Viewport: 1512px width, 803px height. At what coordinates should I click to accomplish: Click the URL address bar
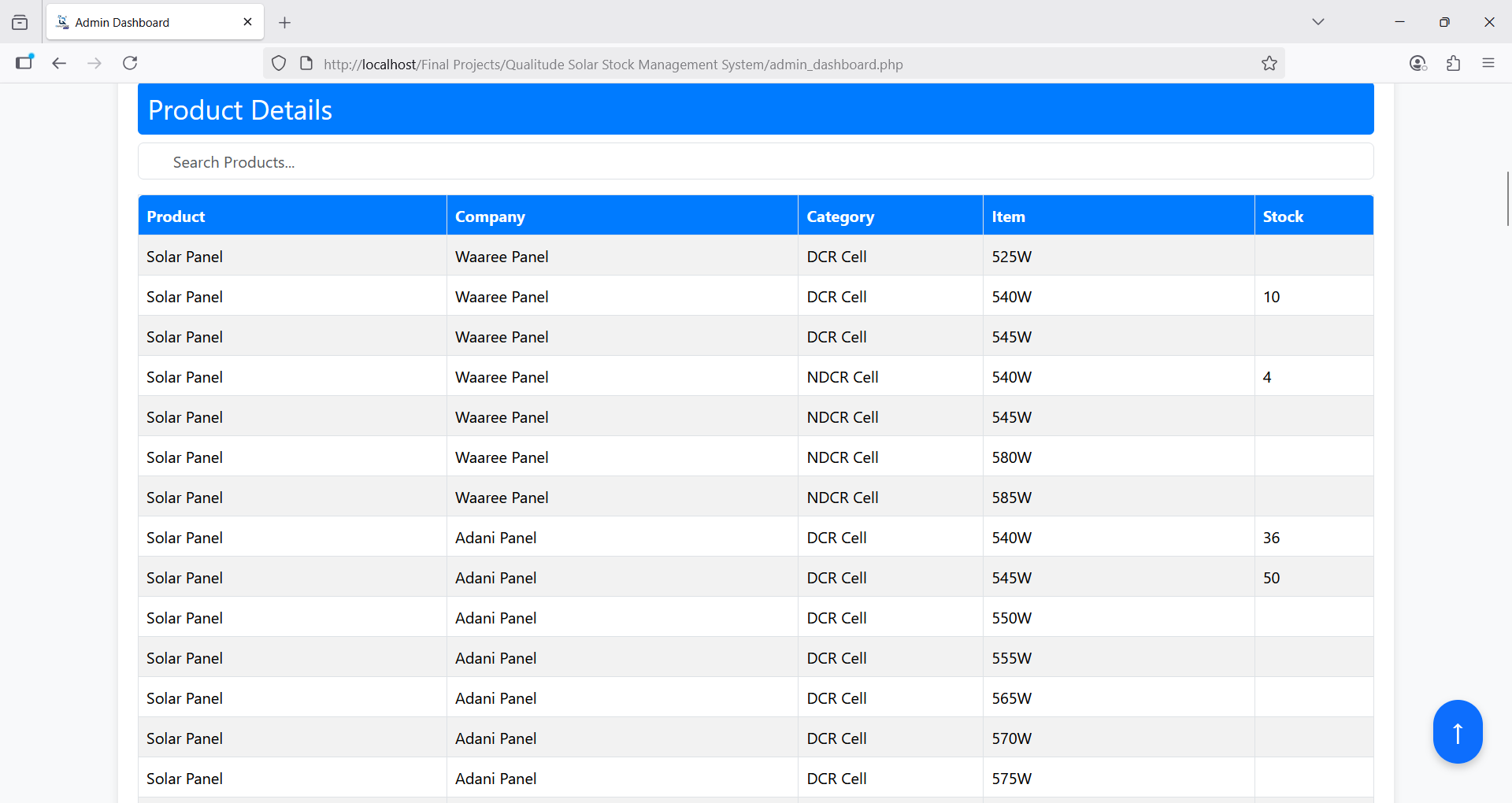pos(709,65)
